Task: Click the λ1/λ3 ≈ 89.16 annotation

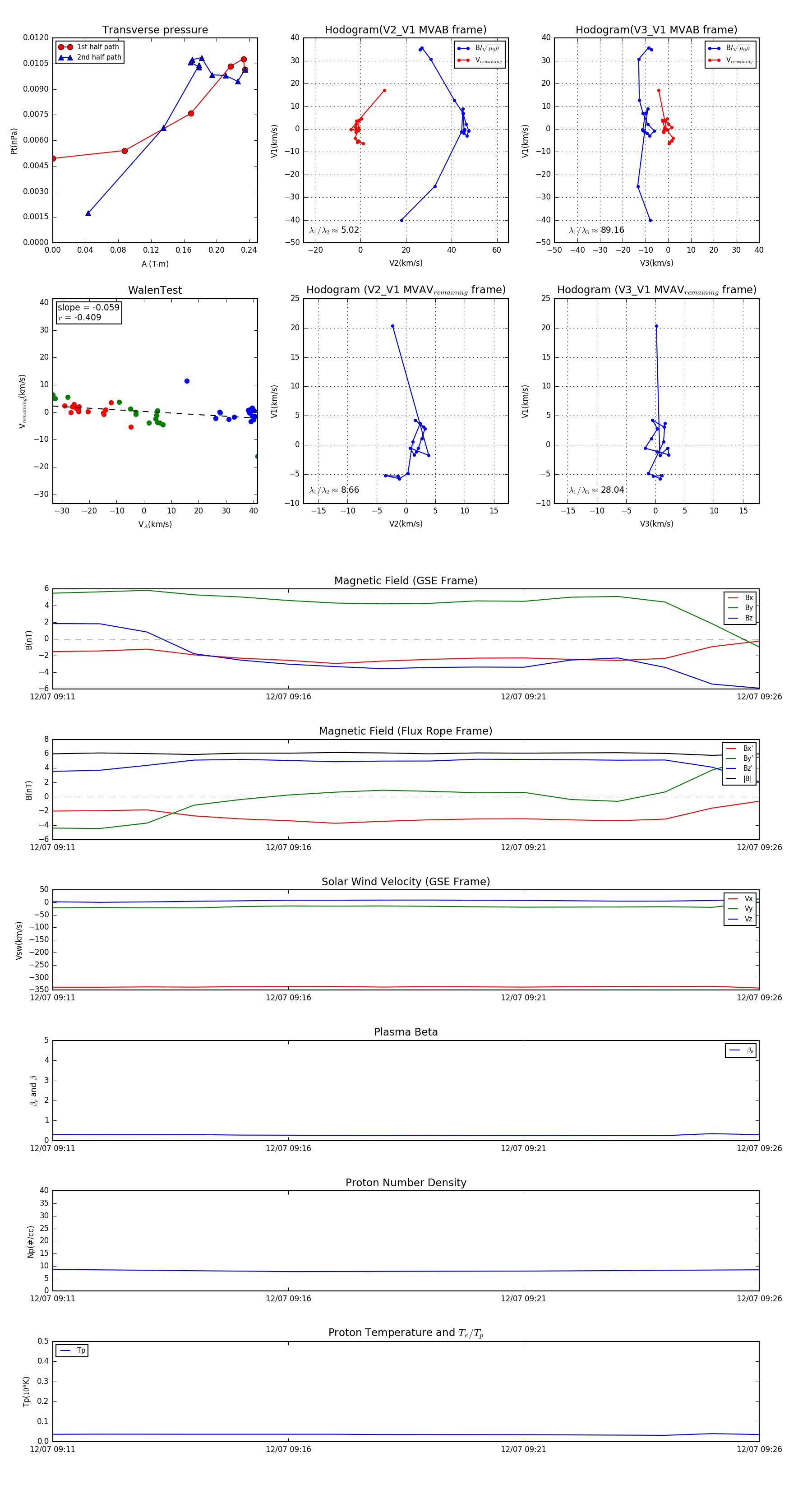Action: coord(596,230)
